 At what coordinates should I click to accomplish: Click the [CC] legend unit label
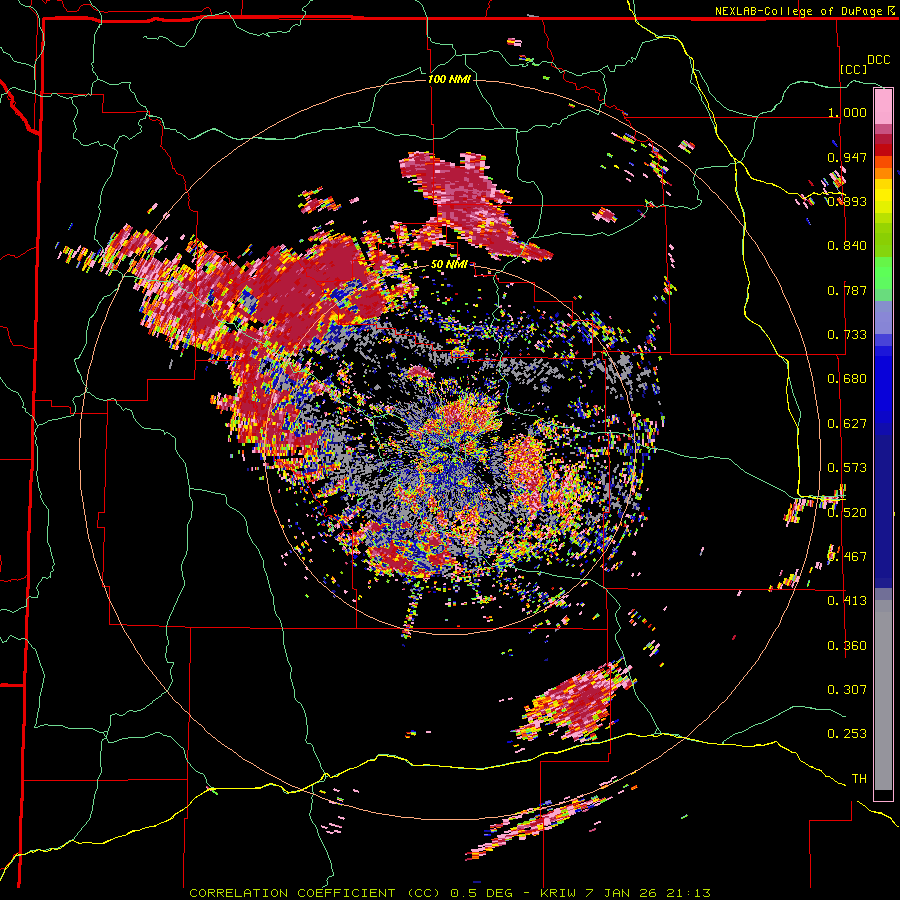[x=854, y=69]
